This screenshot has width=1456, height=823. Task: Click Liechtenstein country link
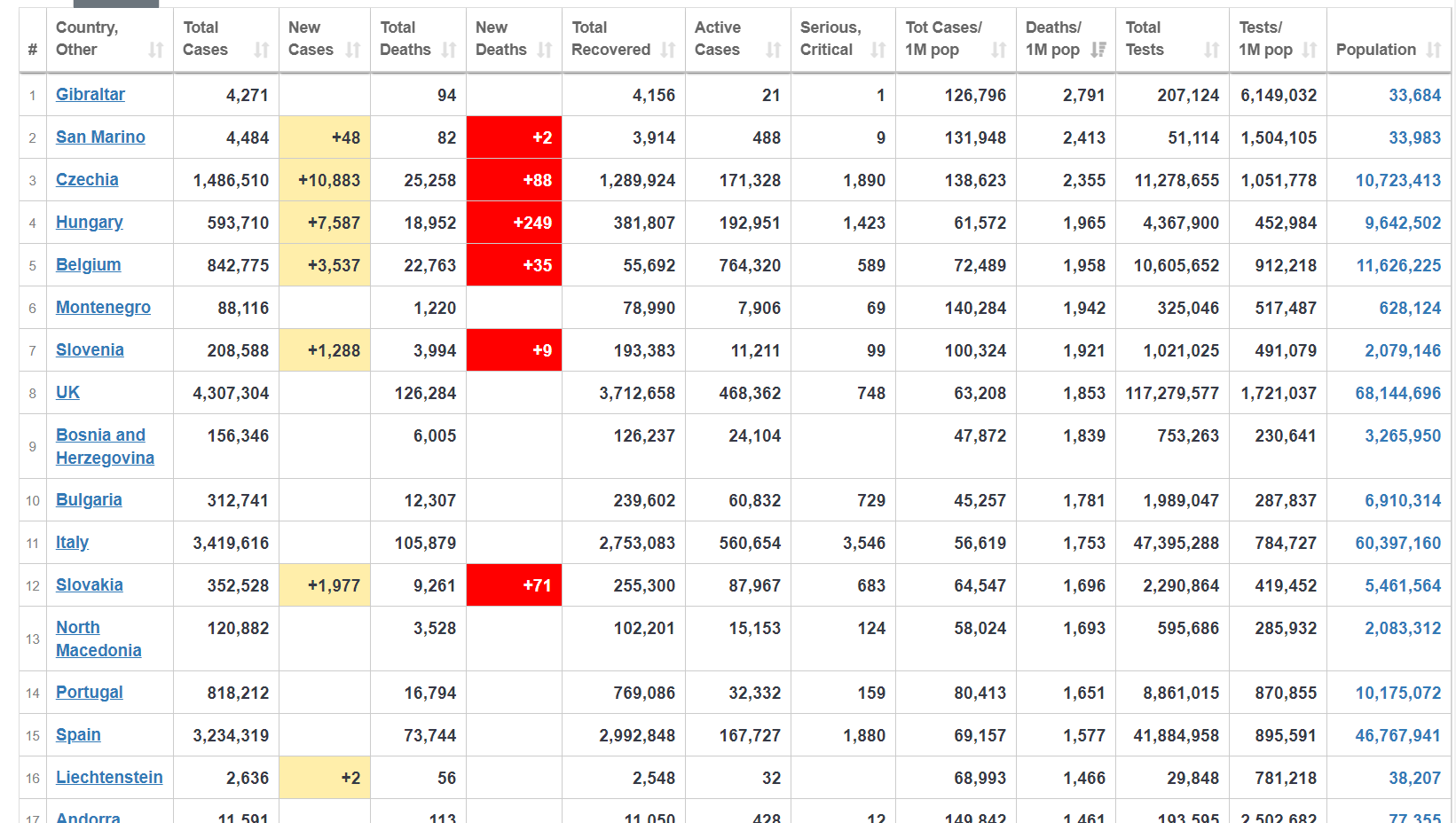109,778
